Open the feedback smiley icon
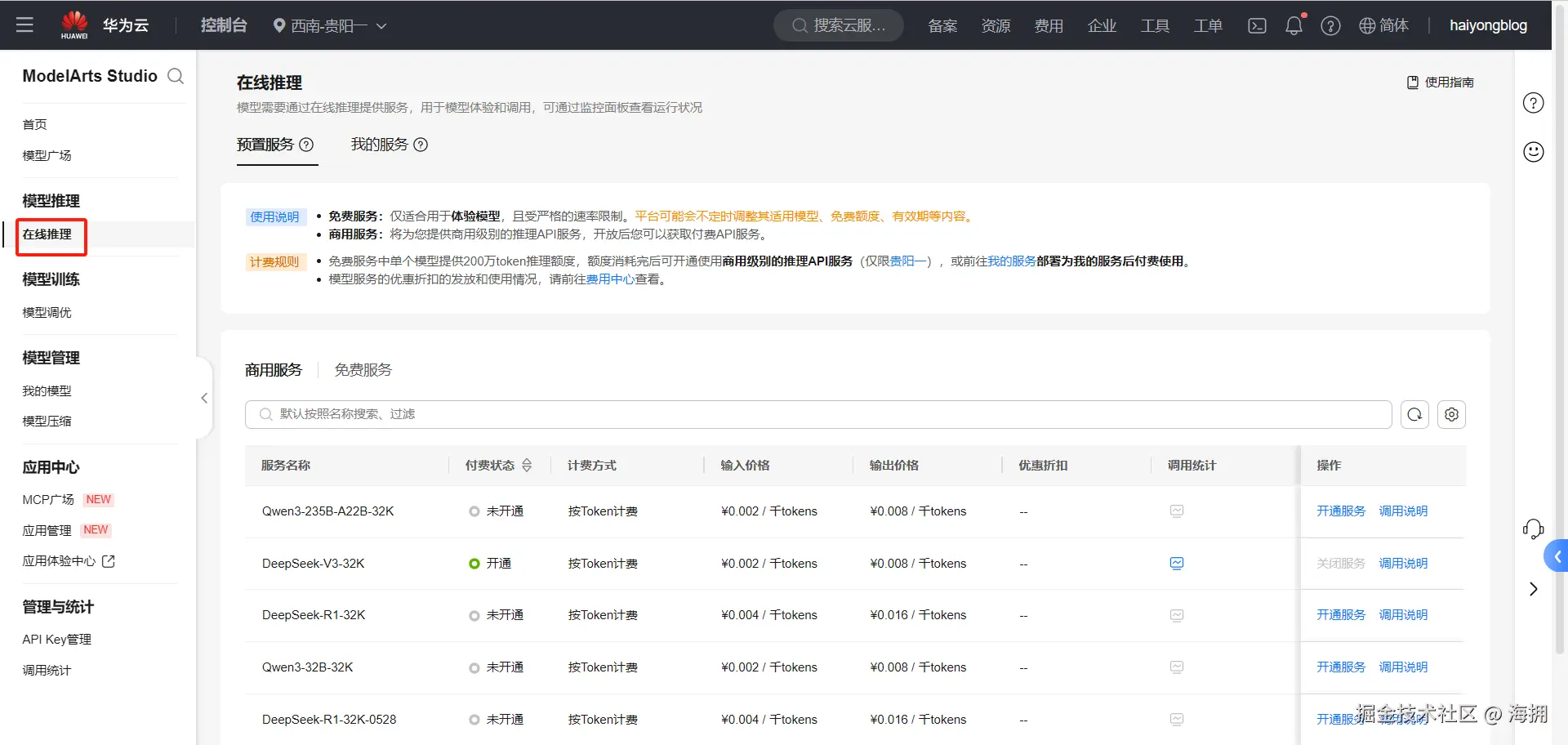The height and width of the screenshot is (745, 1568). [1534, 152]
